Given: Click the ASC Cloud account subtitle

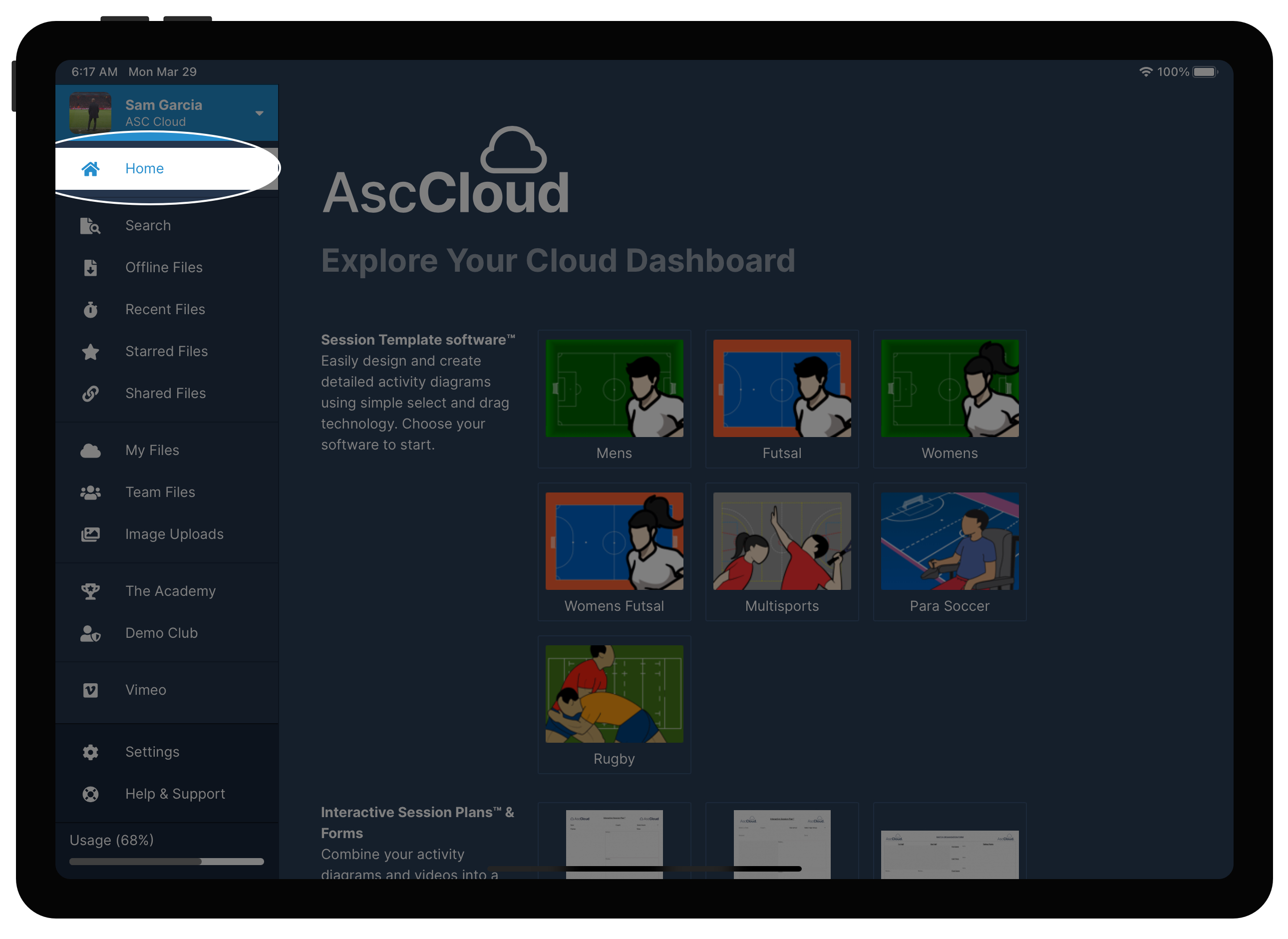Looking at the screenshot, I should pos(155,122).
